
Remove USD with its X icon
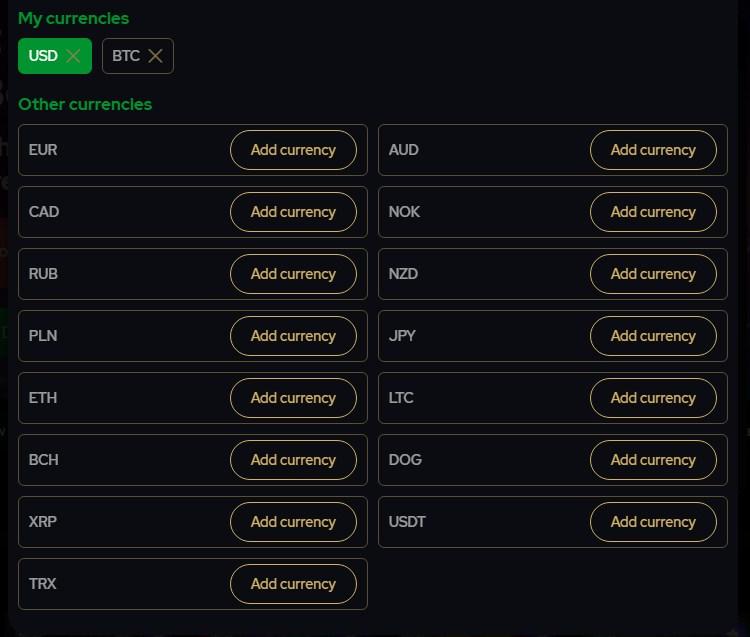tap(73, 56)
